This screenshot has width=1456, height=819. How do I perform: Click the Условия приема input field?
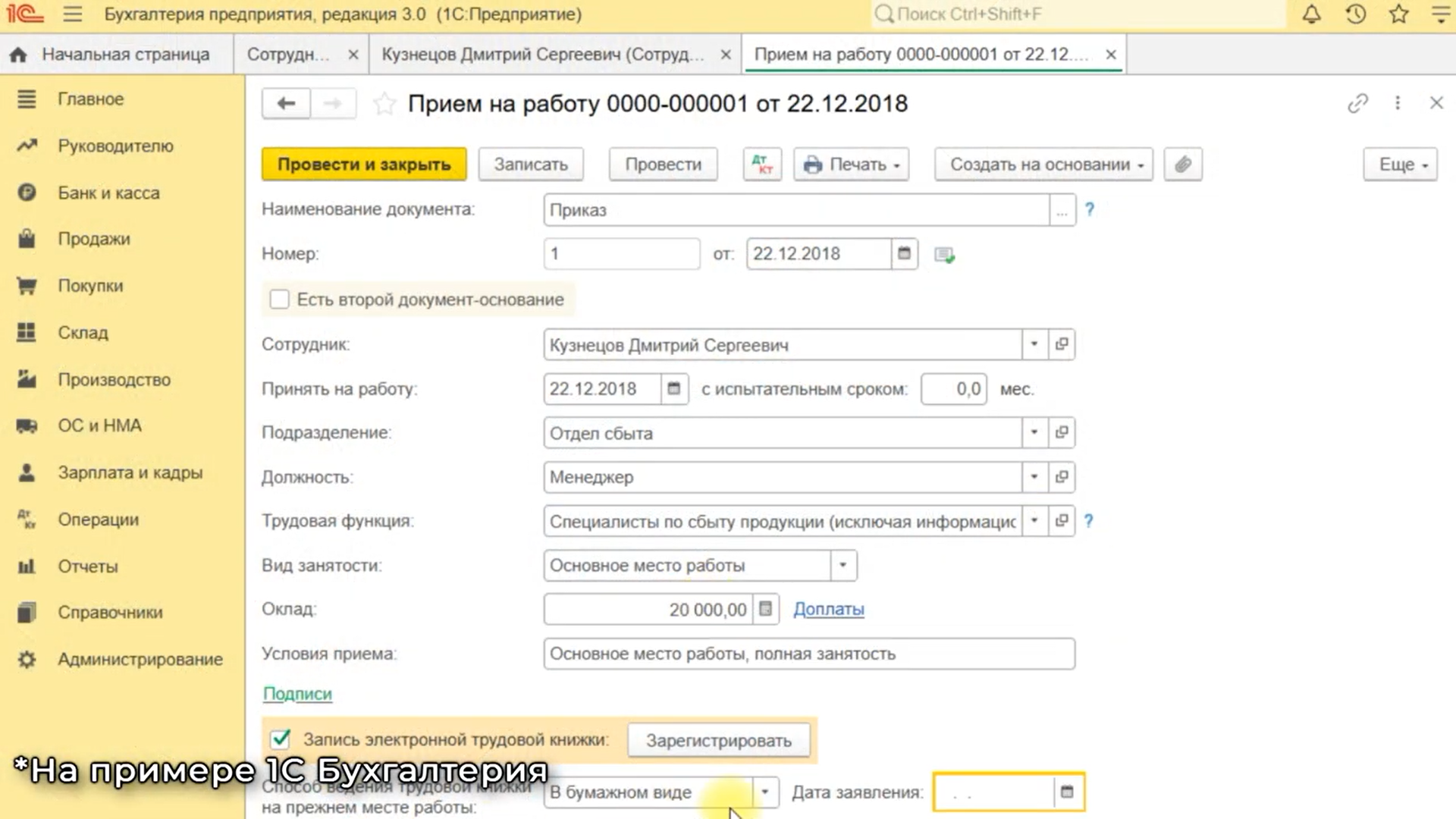click(x=808, y=654)
